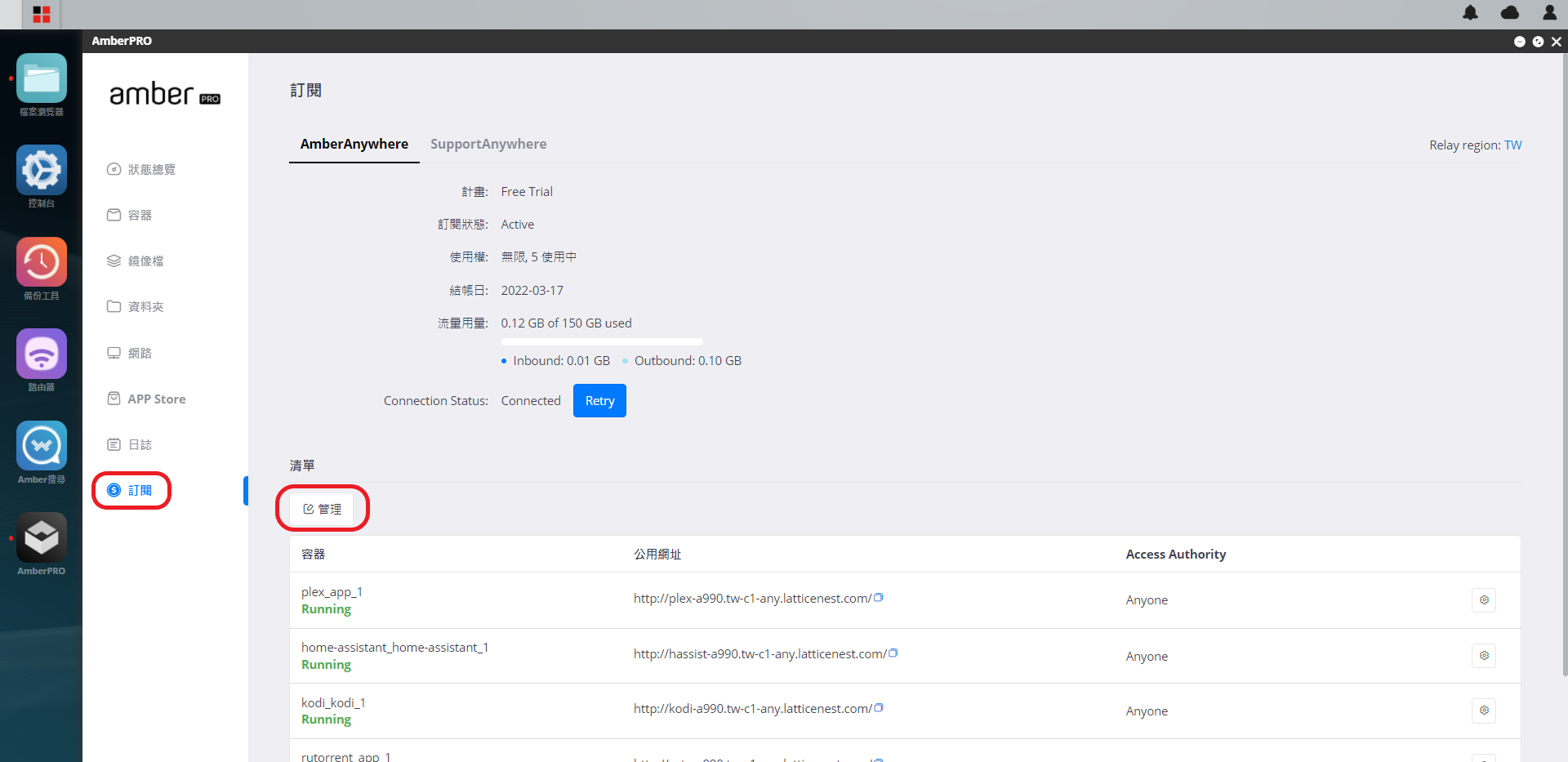Launch the 備份工具 backup tool icon
Image resolution: width=1568 pixels, height=762 pixels.
tap(42, 262)
